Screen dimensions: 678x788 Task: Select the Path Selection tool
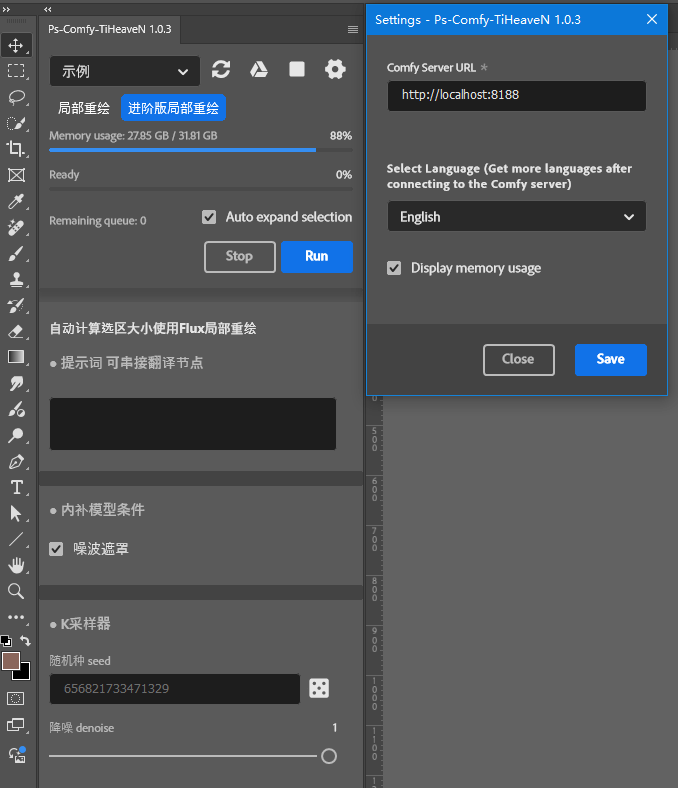pos(16,514)
